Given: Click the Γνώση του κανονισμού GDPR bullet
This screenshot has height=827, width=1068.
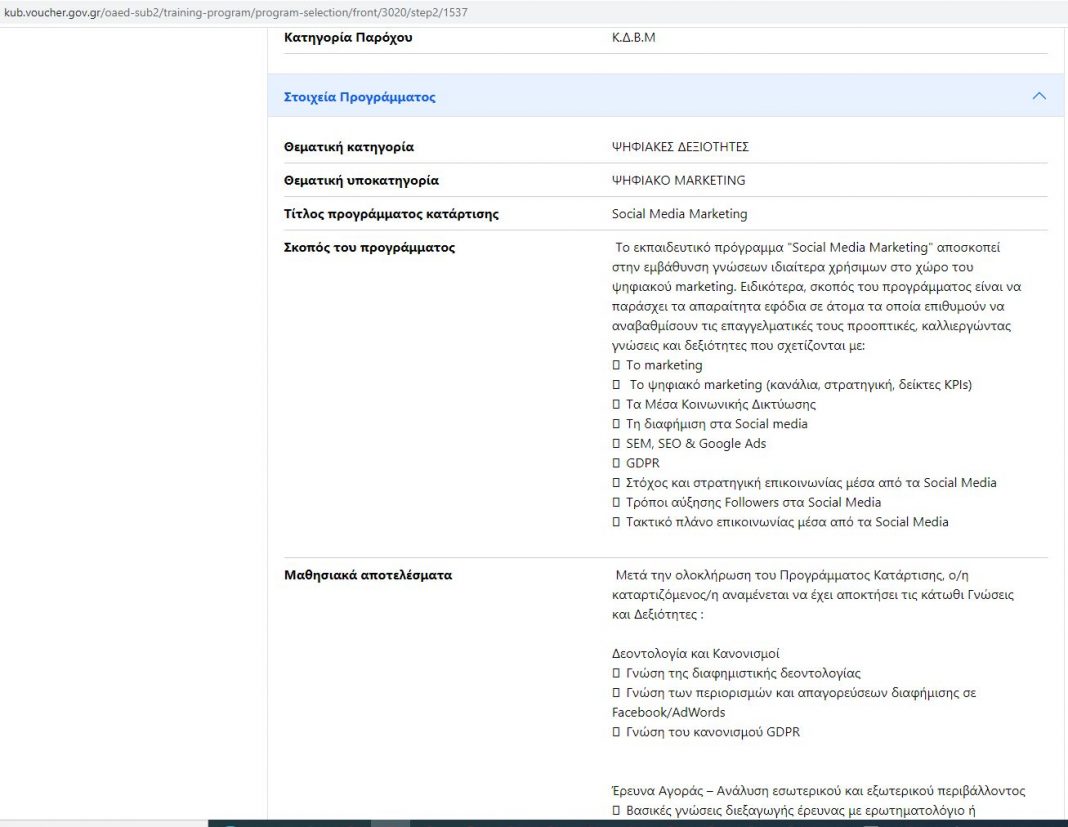Looking at the screenshot, I should coord(712,732).
